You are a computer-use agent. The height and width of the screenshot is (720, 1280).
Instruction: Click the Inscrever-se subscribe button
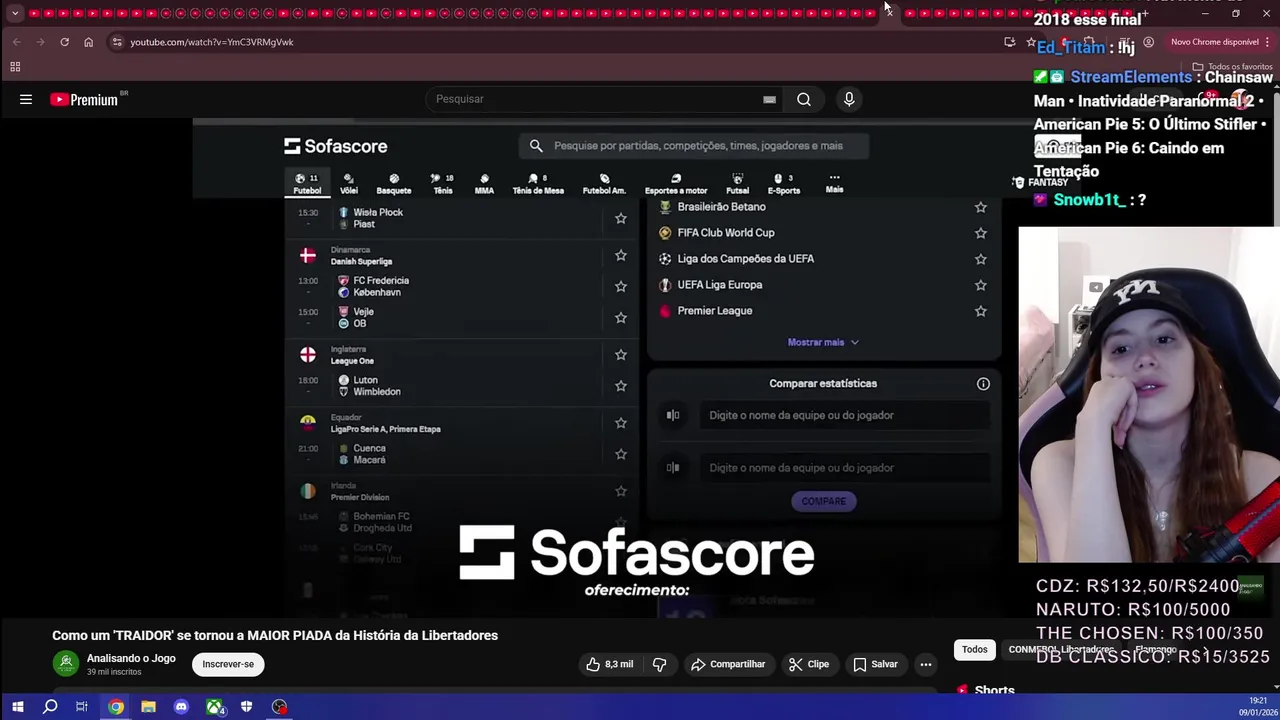click(228, 664)
